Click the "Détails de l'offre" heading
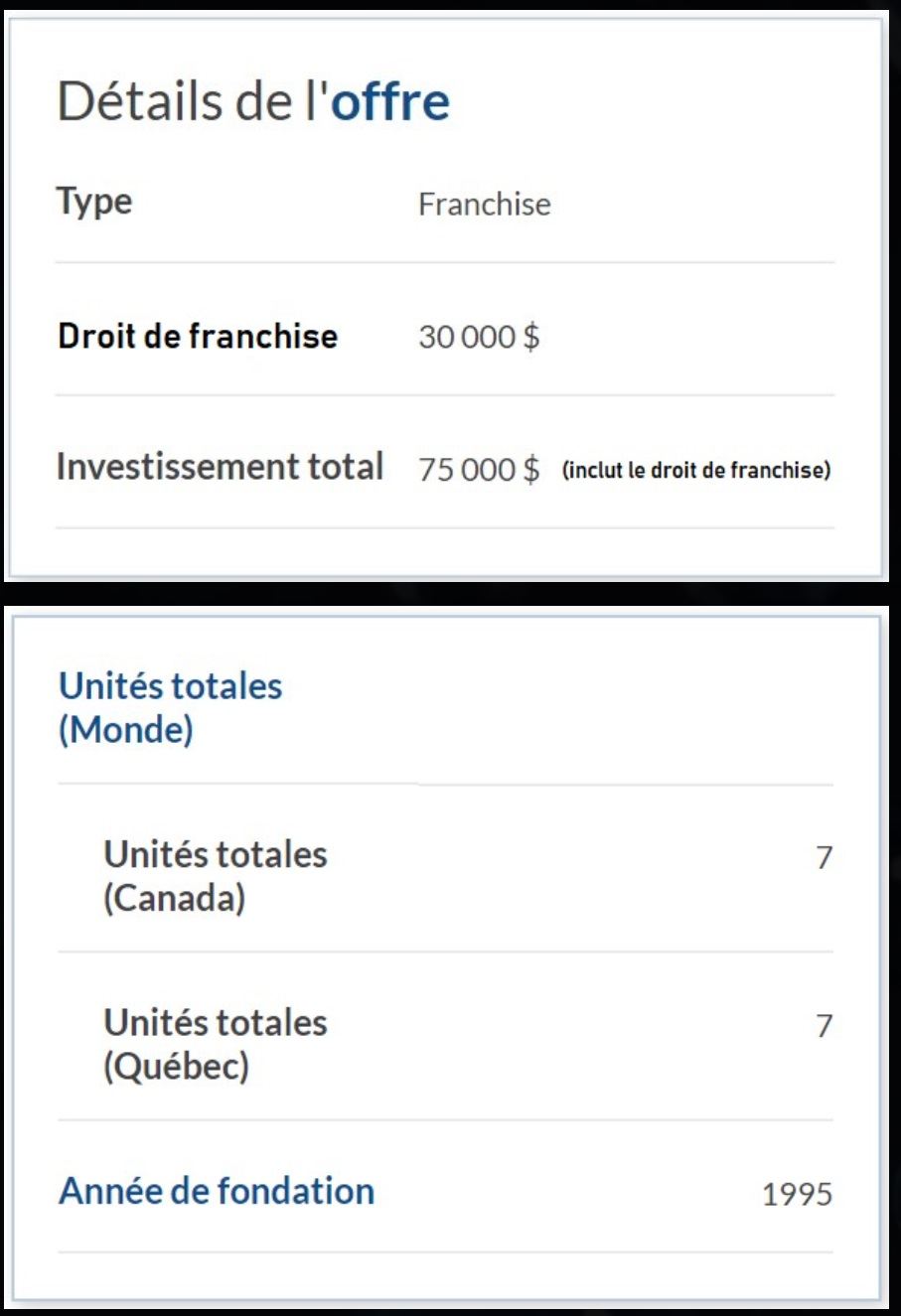This screenshot has width=901, height=1316. tap(253, 101)
